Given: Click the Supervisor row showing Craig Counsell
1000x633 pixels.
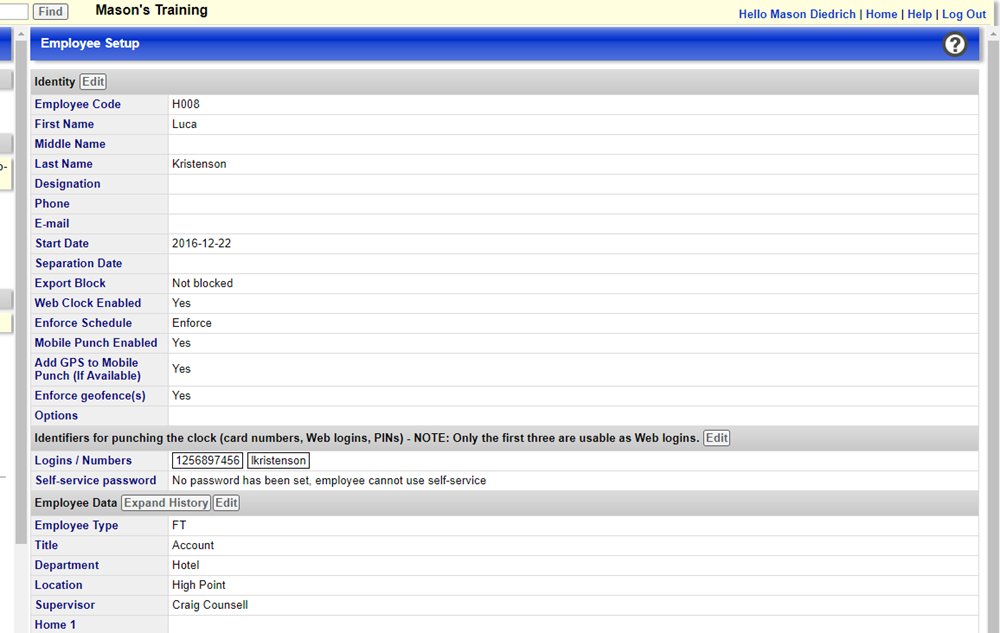Looking at the screenshot, I should 210,604.
